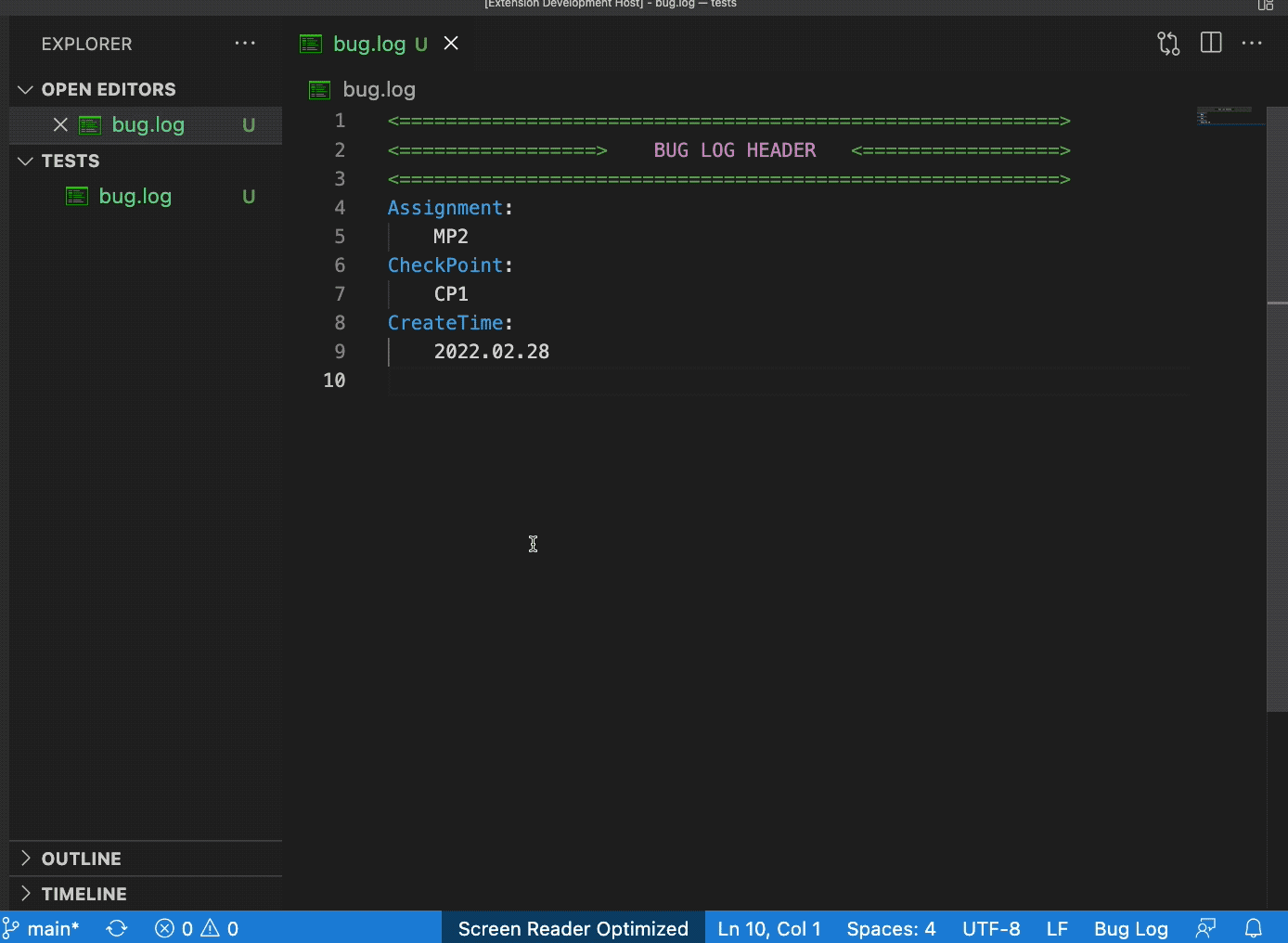
Task: Click line number 1 in the gutter
Action: pos(340,121)
